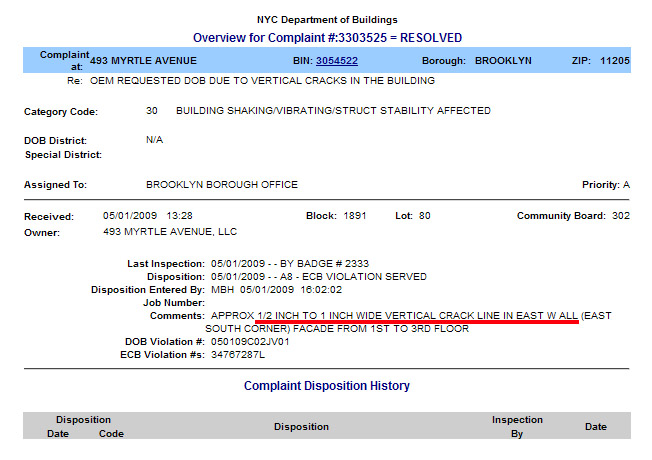Click the Overview for Complaint #3303525 heading

click(x=326, y=37)
